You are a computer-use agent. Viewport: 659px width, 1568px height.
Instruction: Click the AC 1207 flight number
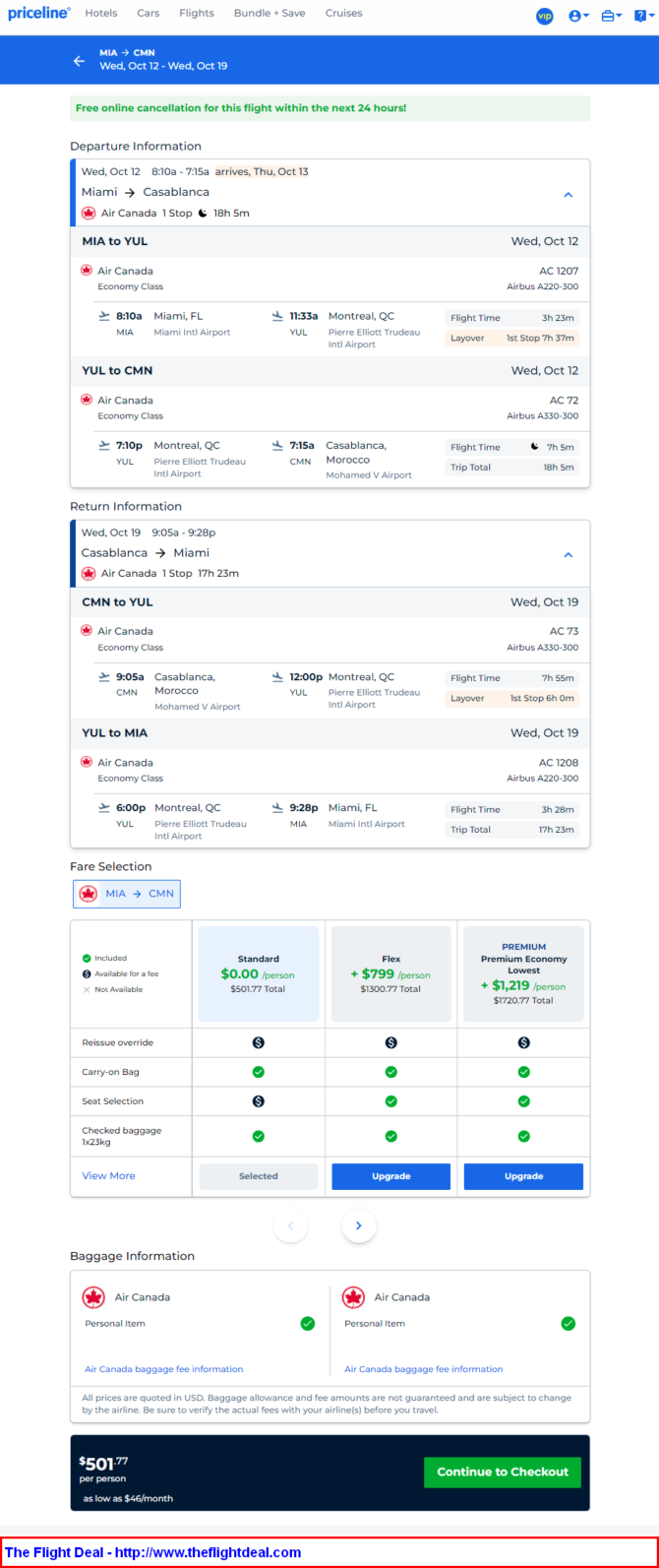coord(559,271)
